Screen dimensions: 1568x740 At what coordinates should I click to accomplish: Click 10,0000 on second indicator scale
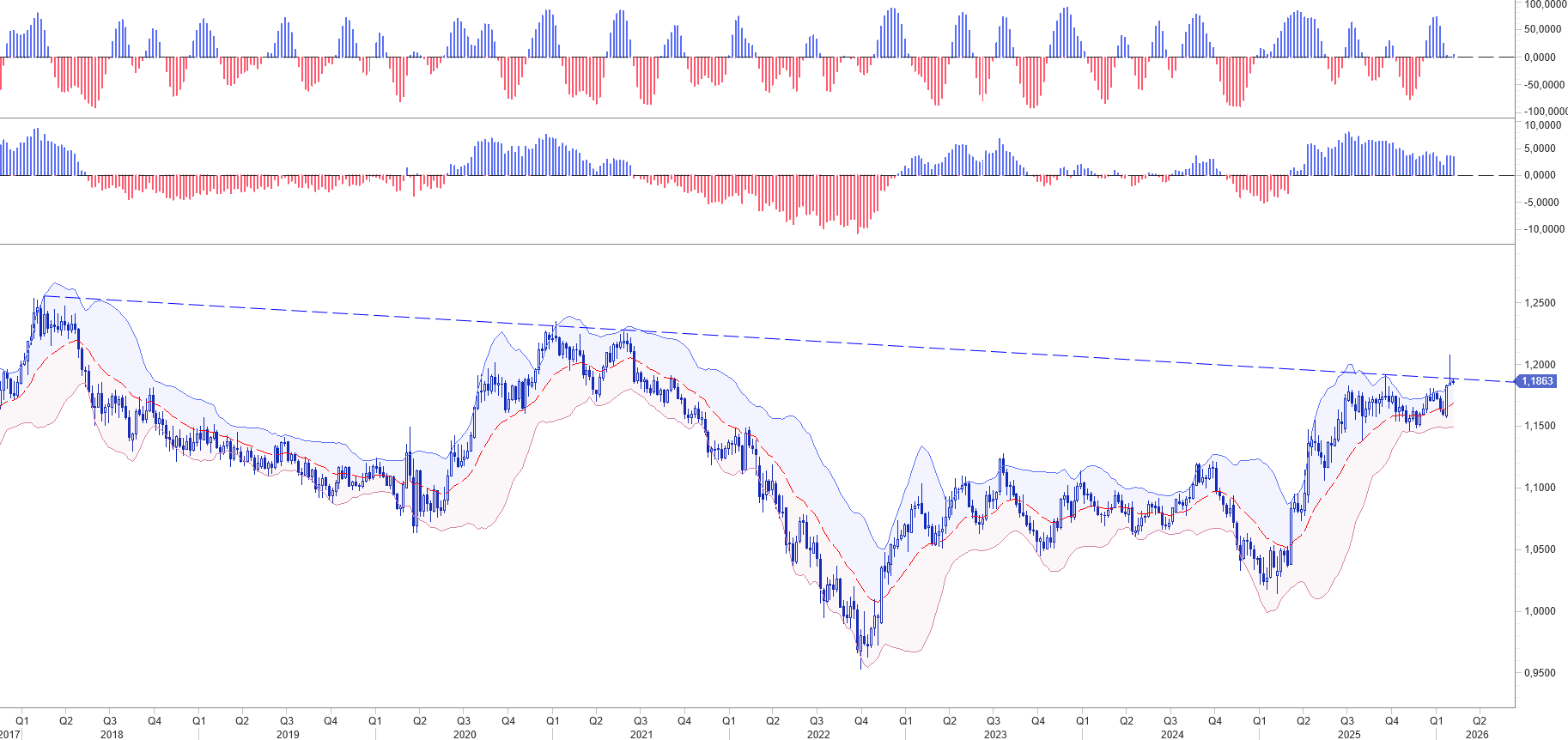pos(1543,125)
